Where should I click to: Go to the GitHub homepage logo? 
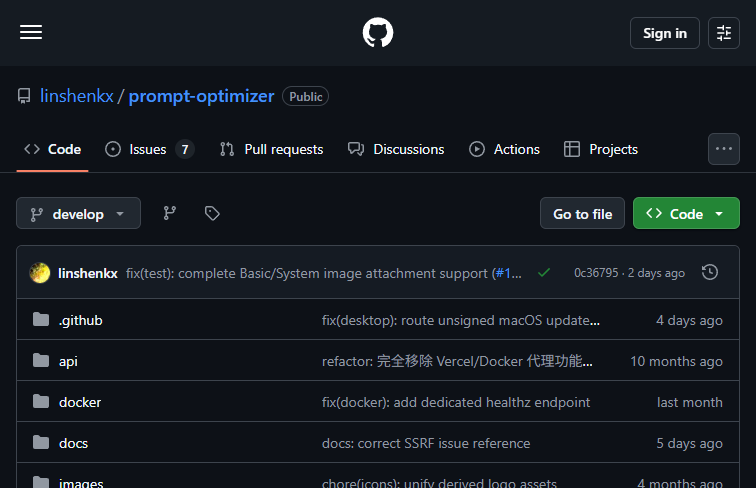coord(378,33)
